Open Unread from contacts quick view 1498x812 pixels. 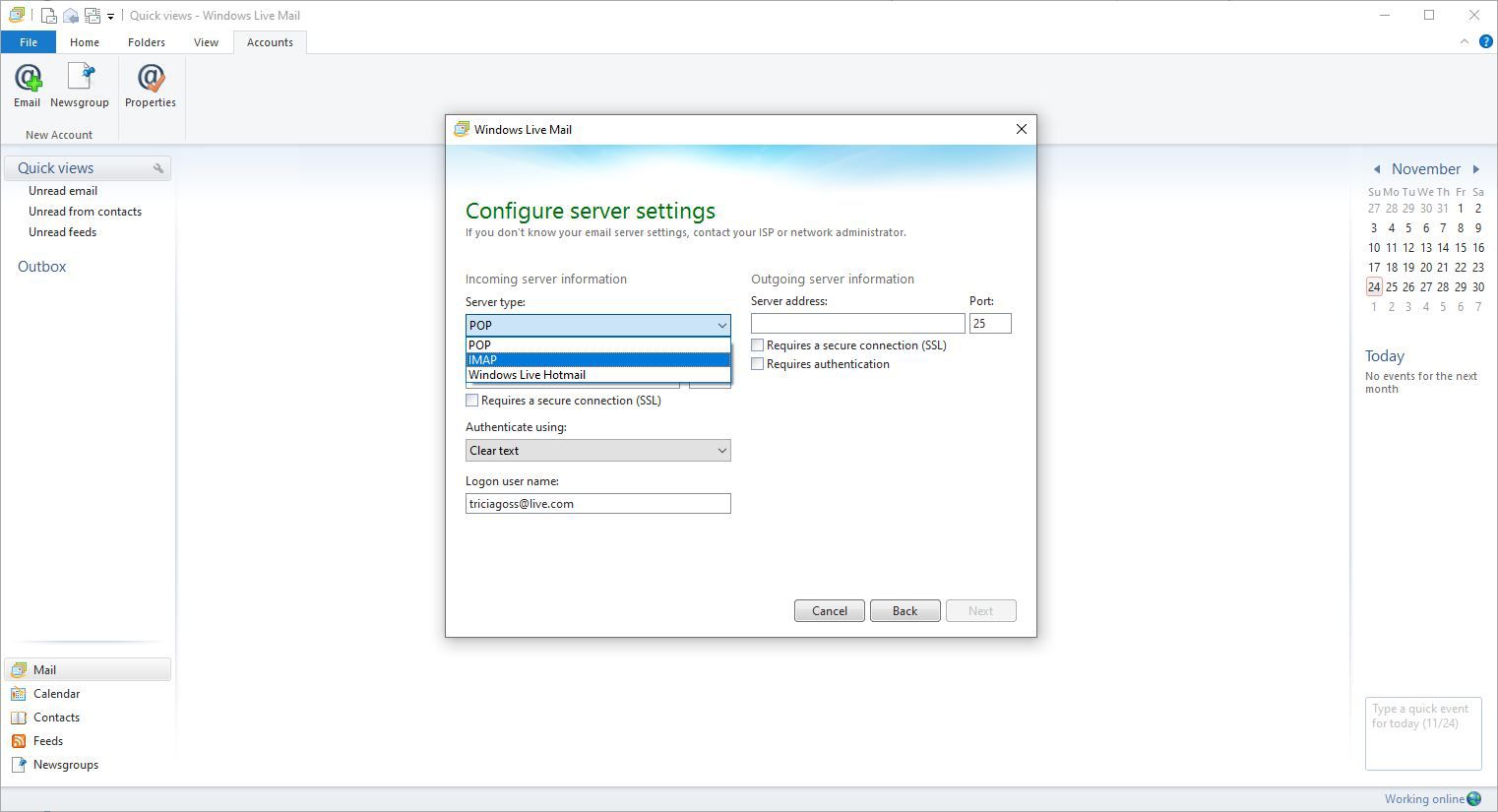tap(85, 212)
